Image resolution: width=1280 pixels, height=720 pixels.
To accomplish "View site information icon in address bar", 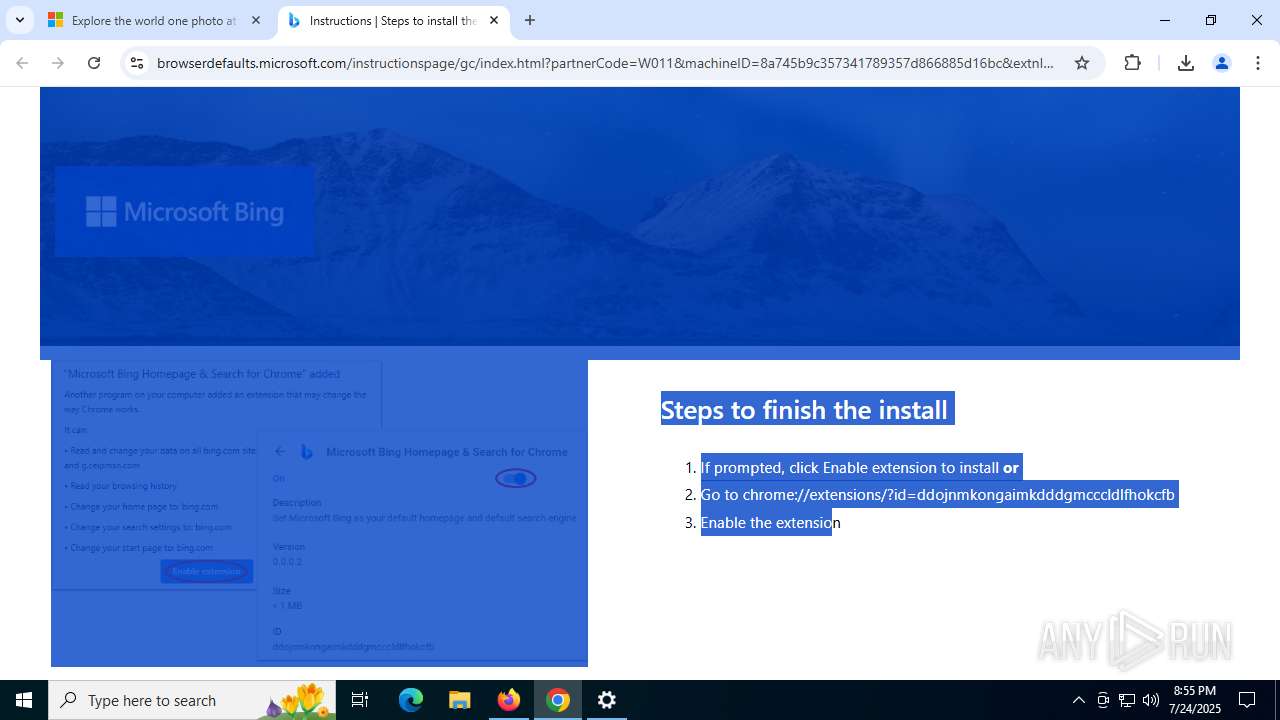I will click(x=137, y=63).
